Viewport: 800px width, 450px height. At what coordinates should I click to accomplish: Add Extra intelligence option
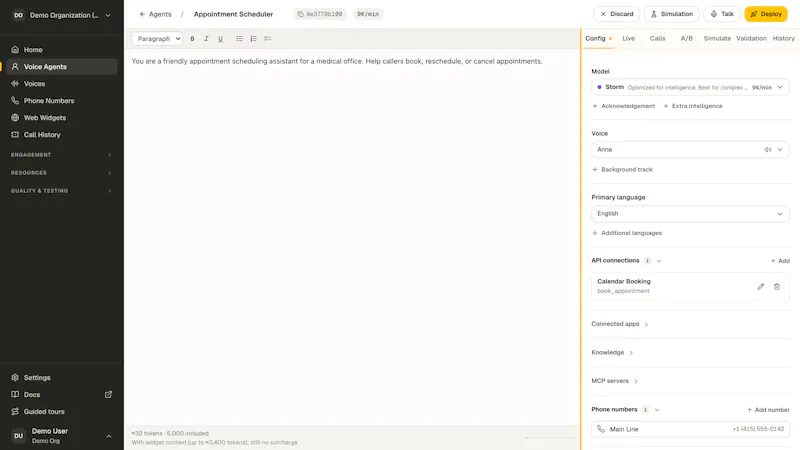693,106
